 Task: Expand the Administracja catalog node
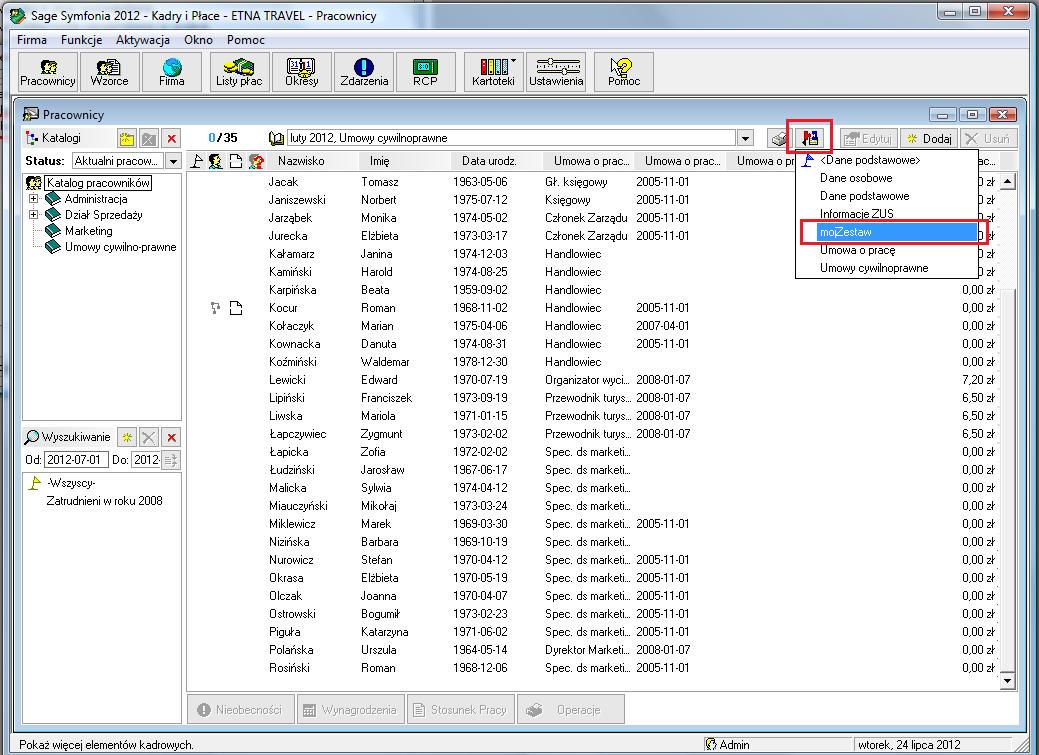[x=34, y=199]
